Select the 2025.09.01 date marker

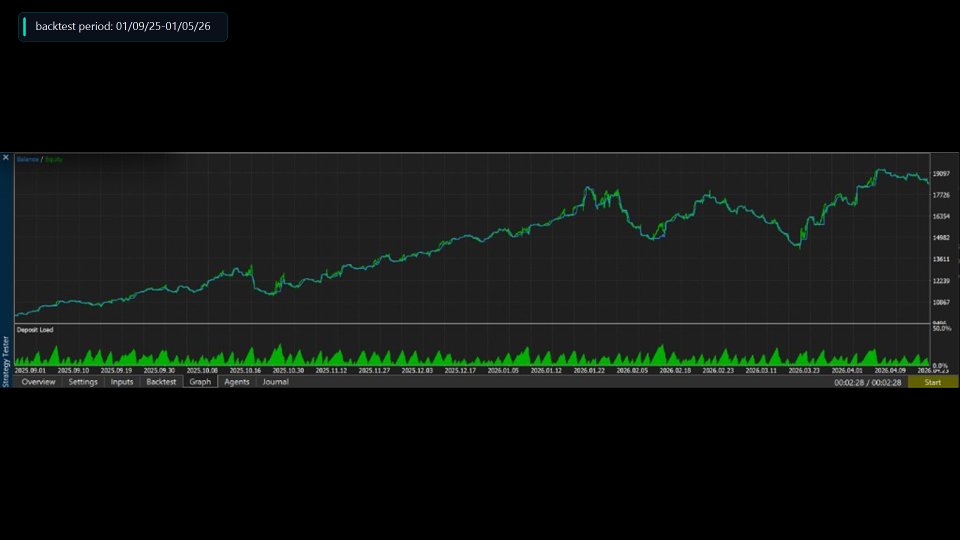[30, 370]
